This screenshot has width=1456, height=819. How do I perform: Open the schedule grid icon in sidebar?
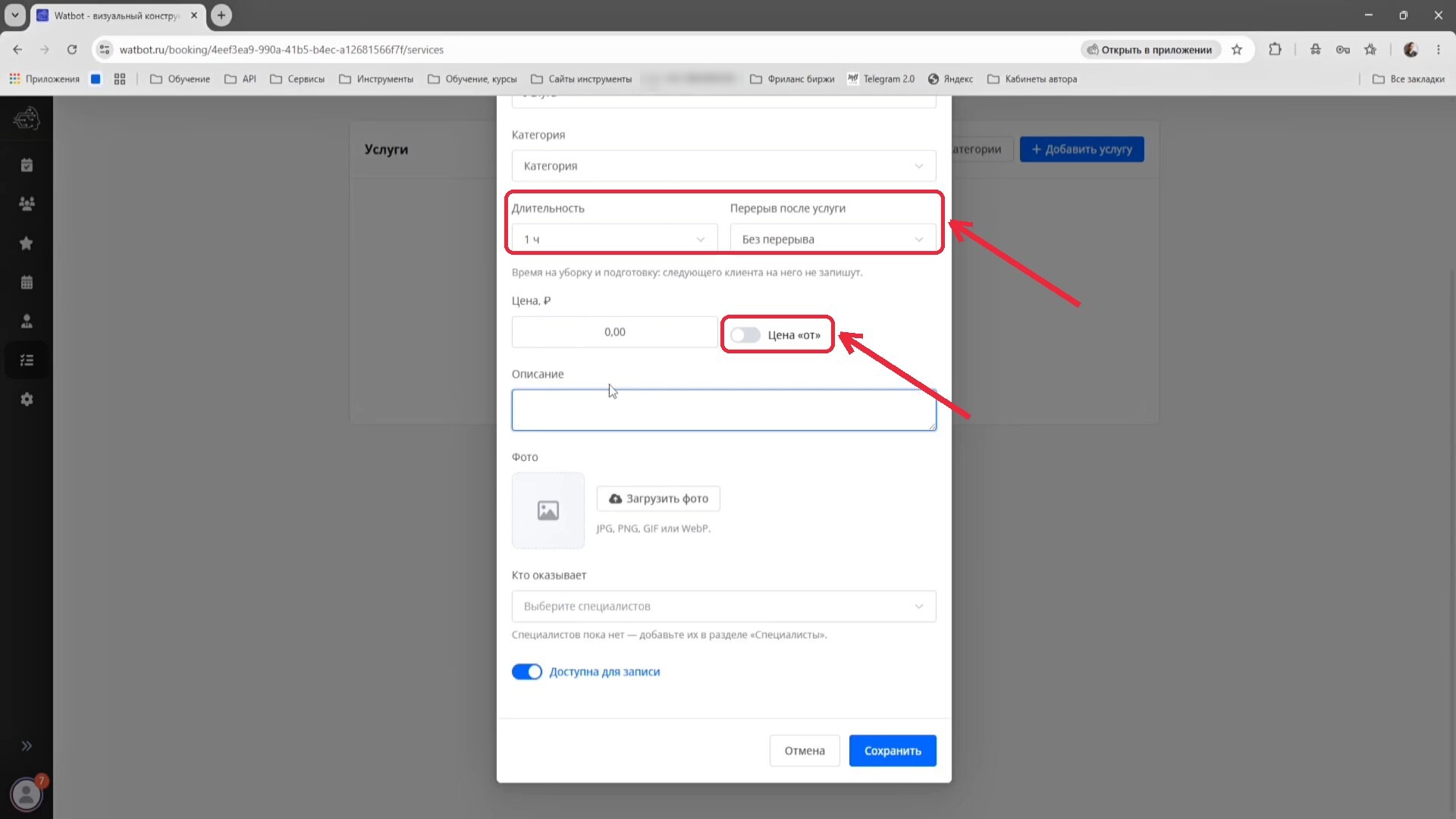pos(27,282)
